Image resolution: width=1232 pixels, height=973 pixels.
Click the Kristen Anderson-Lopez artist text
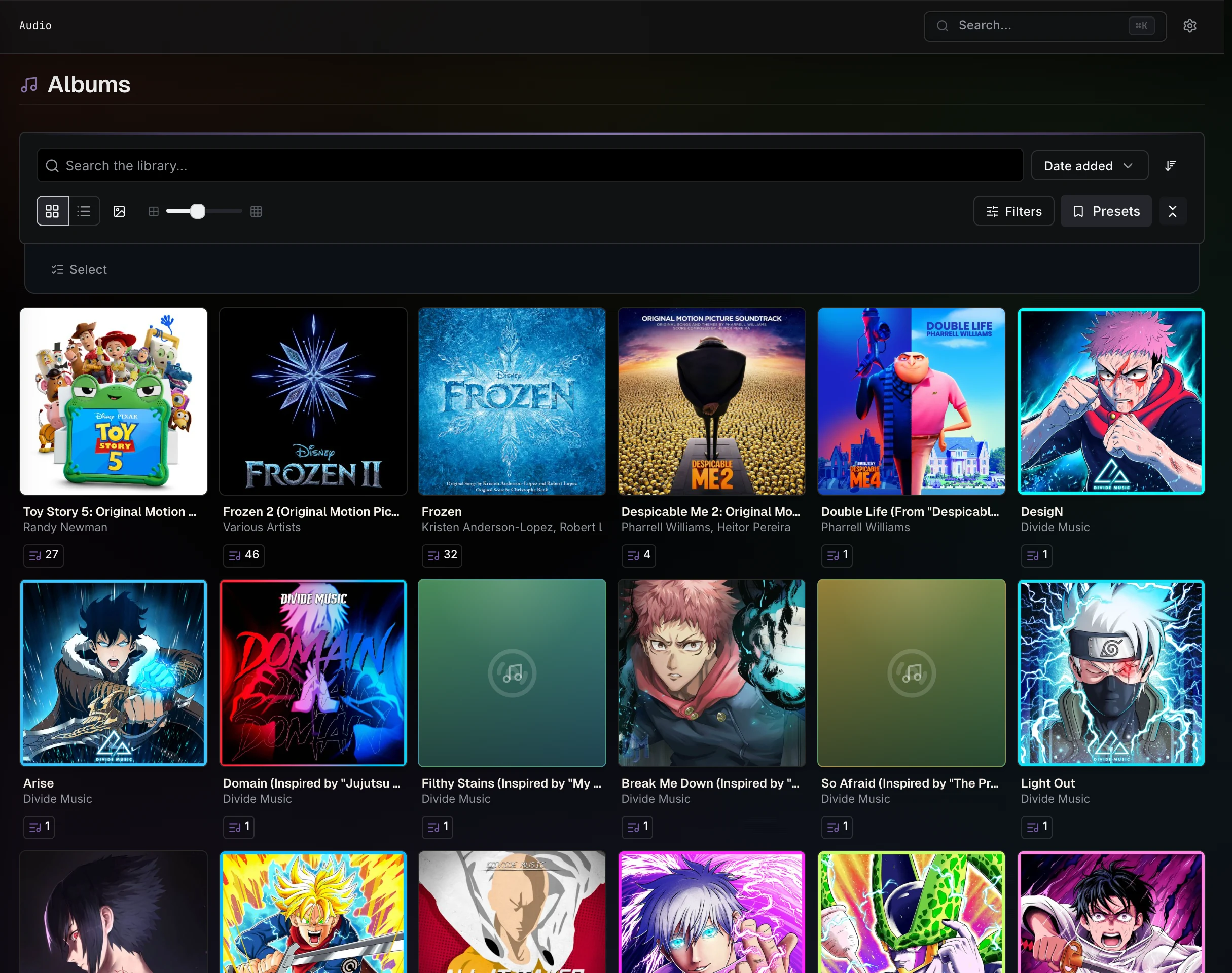click(x=512, y=528)
